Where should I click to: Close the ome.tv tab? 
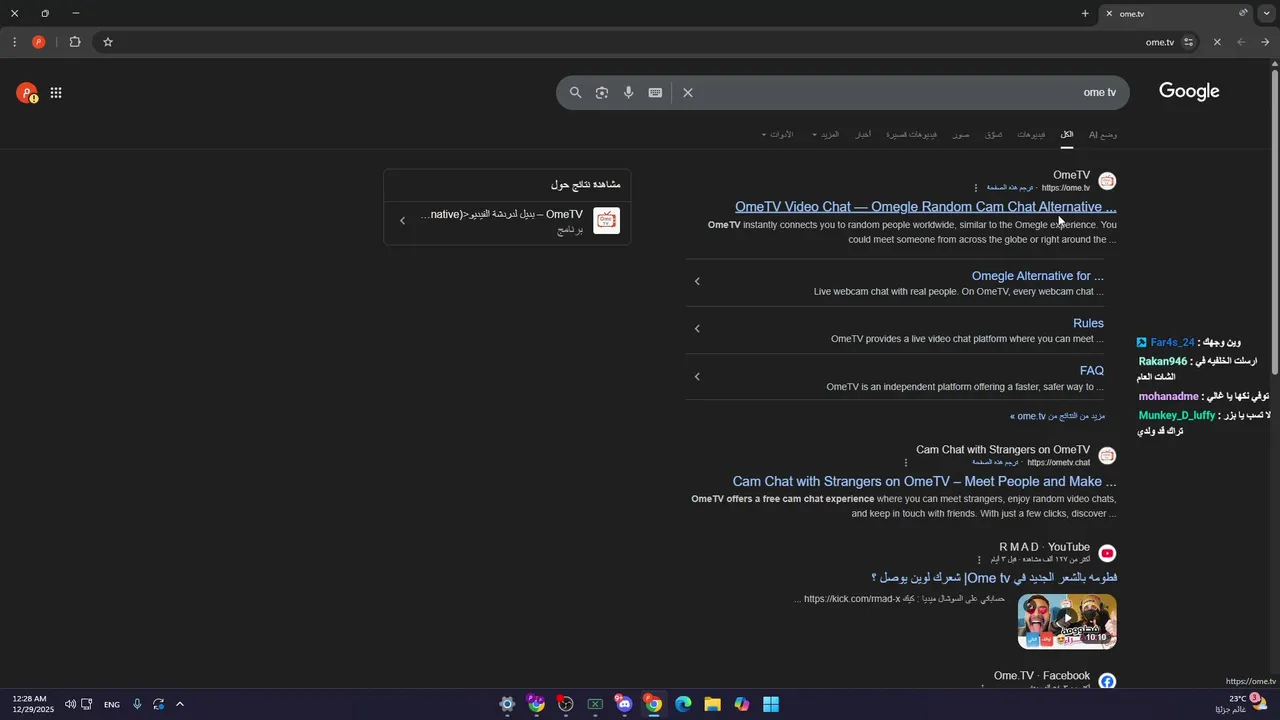[1108, 14]
